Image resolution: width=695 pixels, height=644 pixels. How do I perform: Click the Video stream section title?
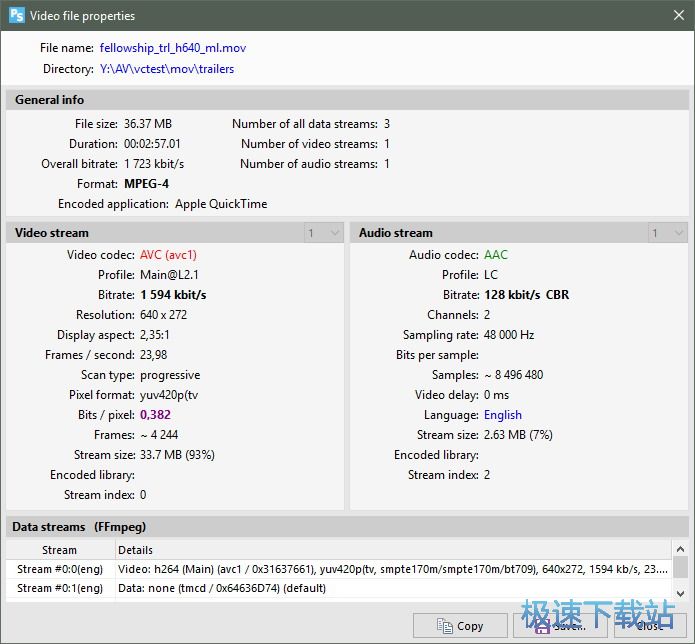tap(51, 233)
